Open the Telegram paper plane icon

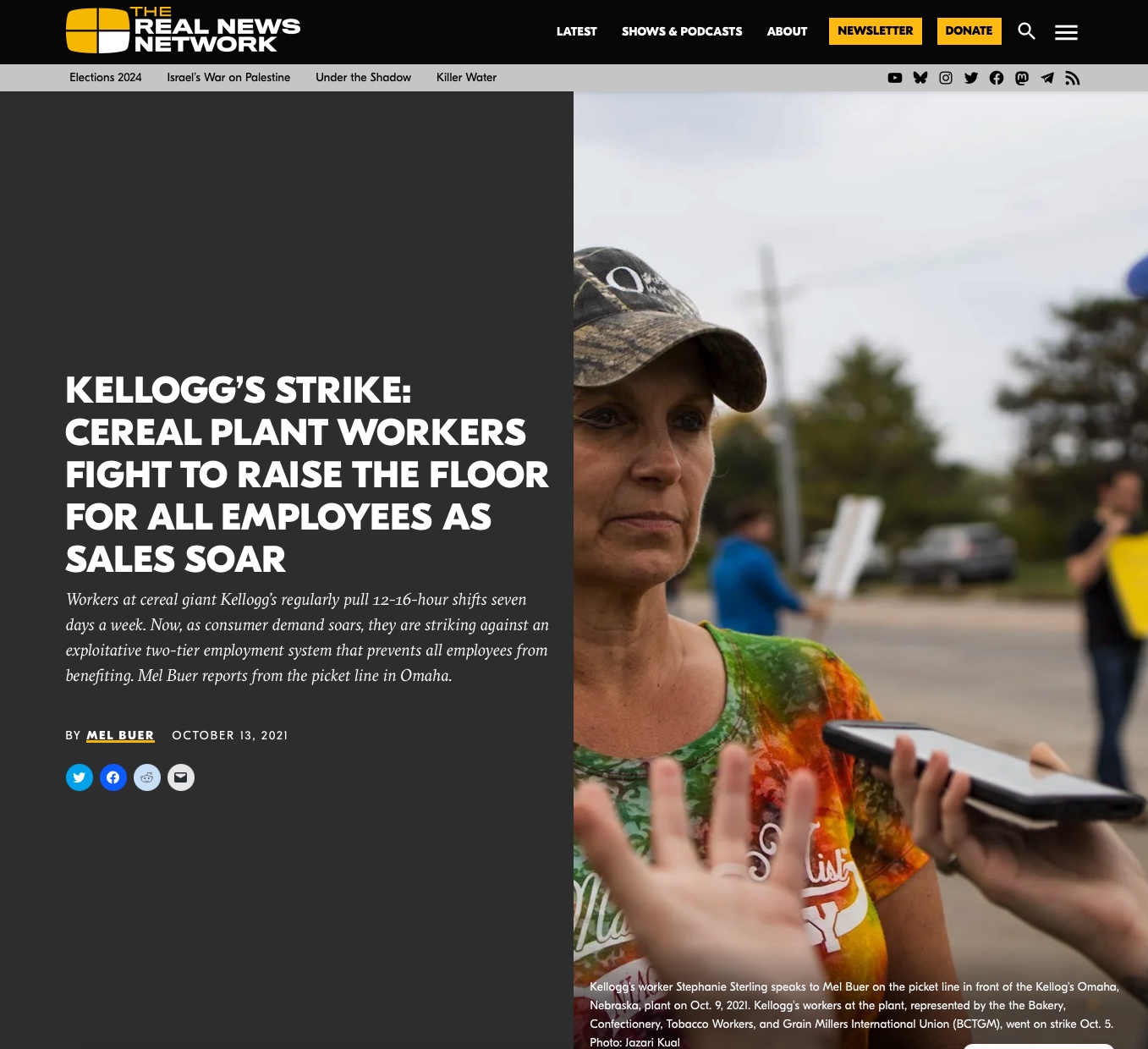point(1047,78)
